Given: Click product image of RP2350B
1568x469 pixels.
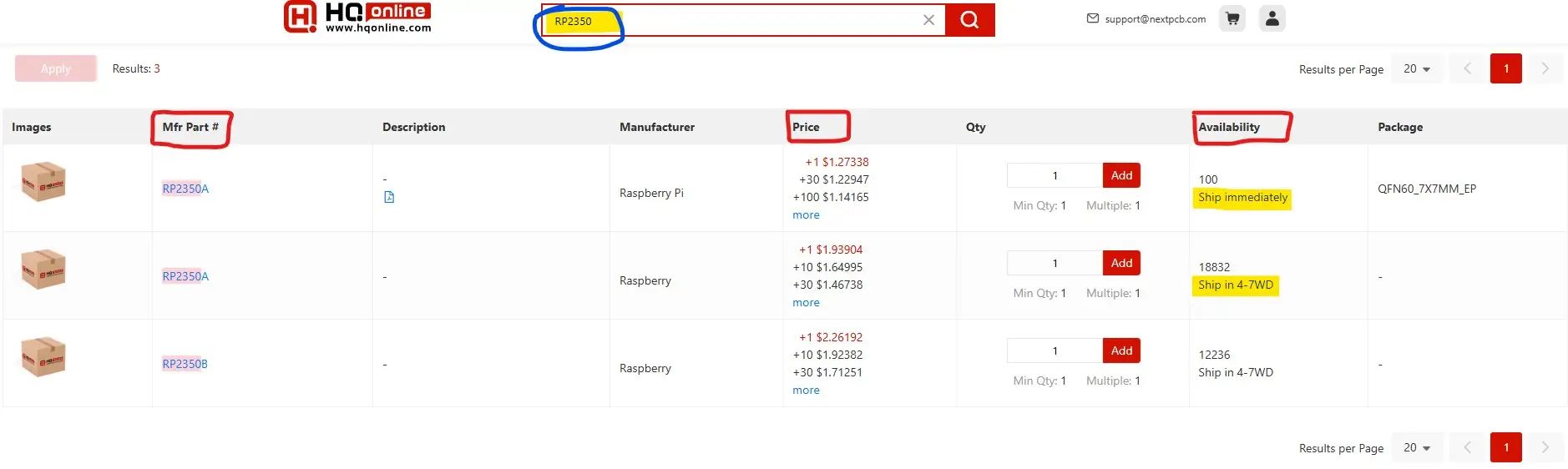Looking at the screenshot, I should coord(43,356).
